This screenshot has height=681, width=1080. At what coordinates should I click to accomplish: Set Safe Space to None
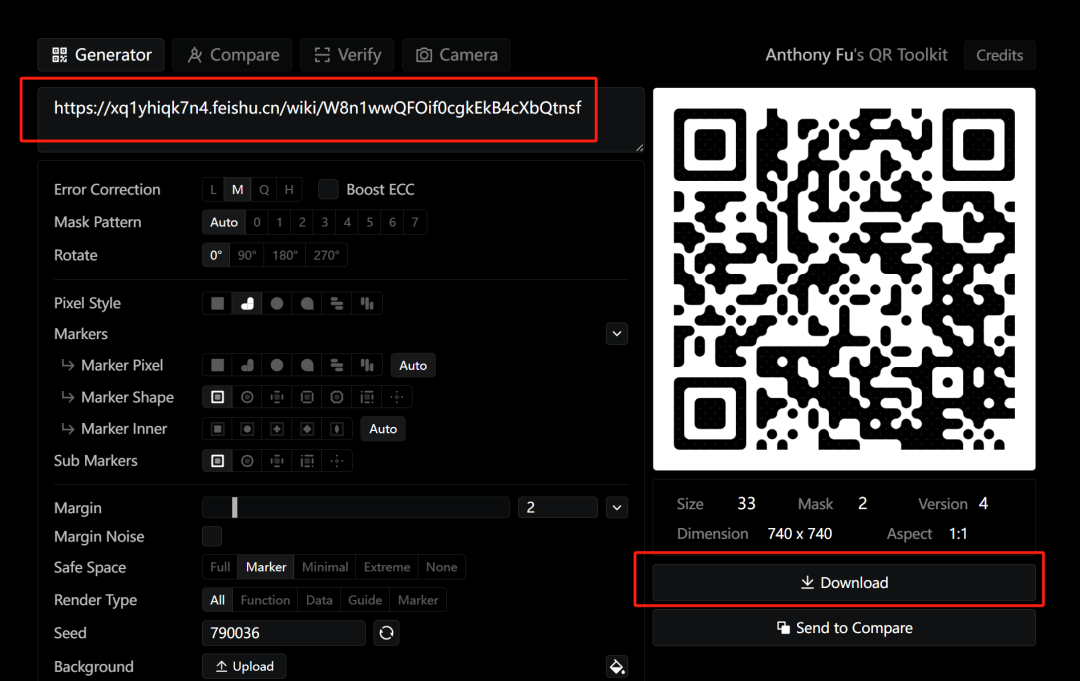click(441, 567)
